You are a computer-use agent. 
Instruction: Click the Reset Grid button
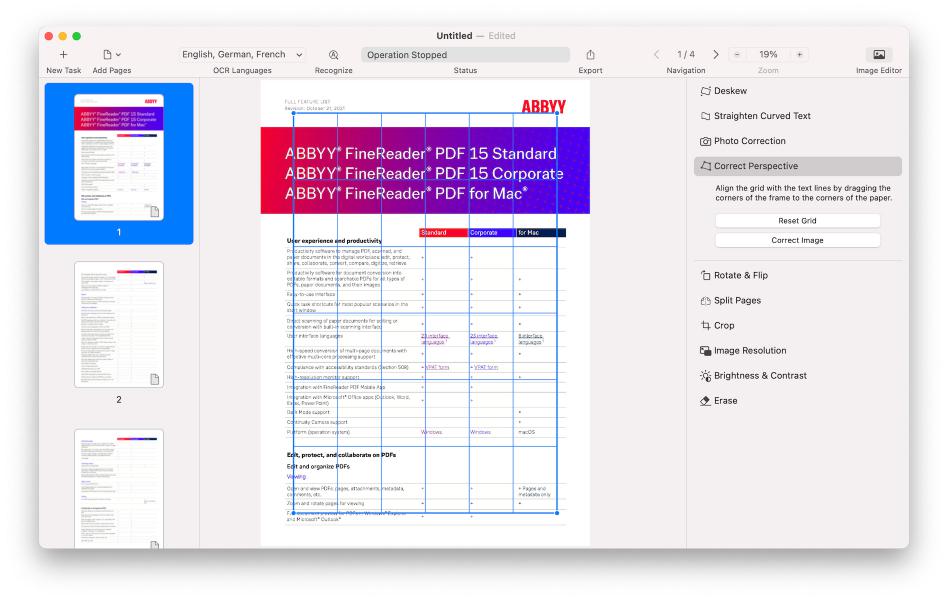797,221
